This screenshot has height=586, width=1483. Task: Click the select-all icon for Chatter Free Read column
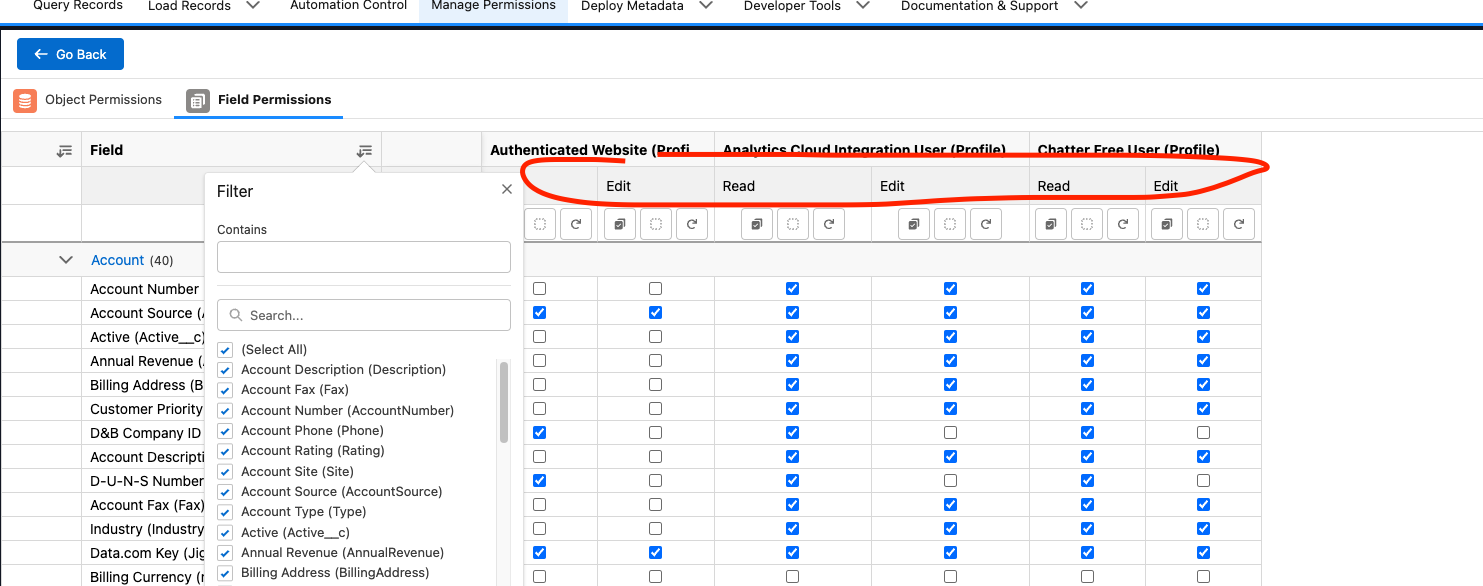click(x=1050, y=223)
